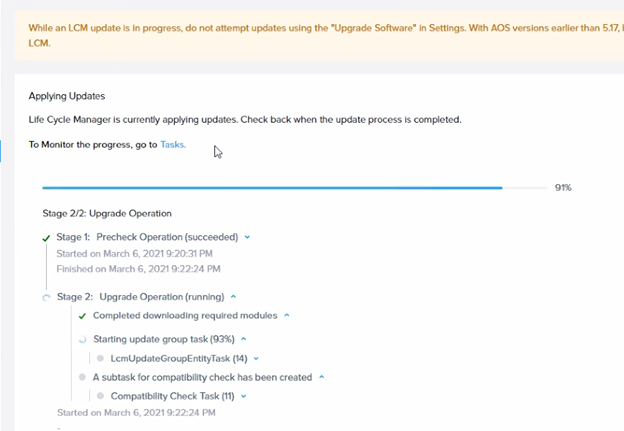Collapse compatibility check subtask chevron
This screenshot has width=624, height=431.
pyautogui.click(x=322, y=377)
